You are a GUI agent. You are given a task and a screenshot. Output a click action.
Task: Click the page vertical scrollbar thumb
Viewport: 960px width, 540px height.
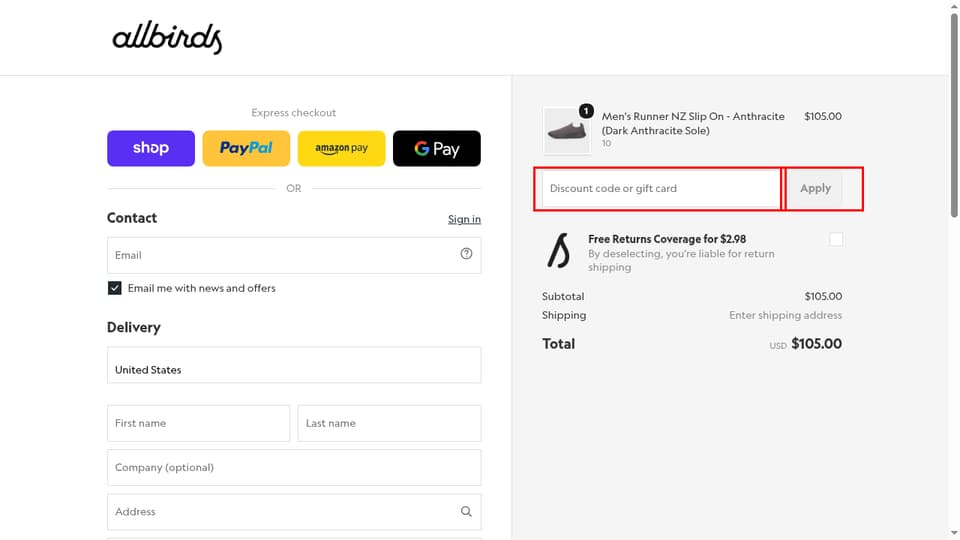[954, 114]
